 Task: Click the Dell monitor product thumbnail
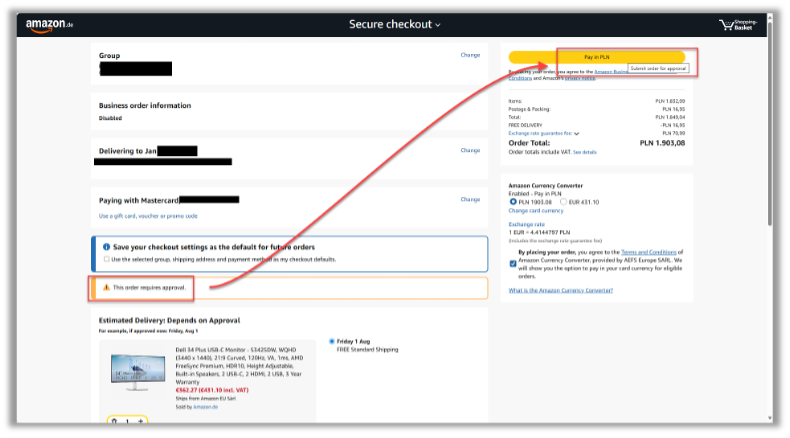[x=138, y=372]
